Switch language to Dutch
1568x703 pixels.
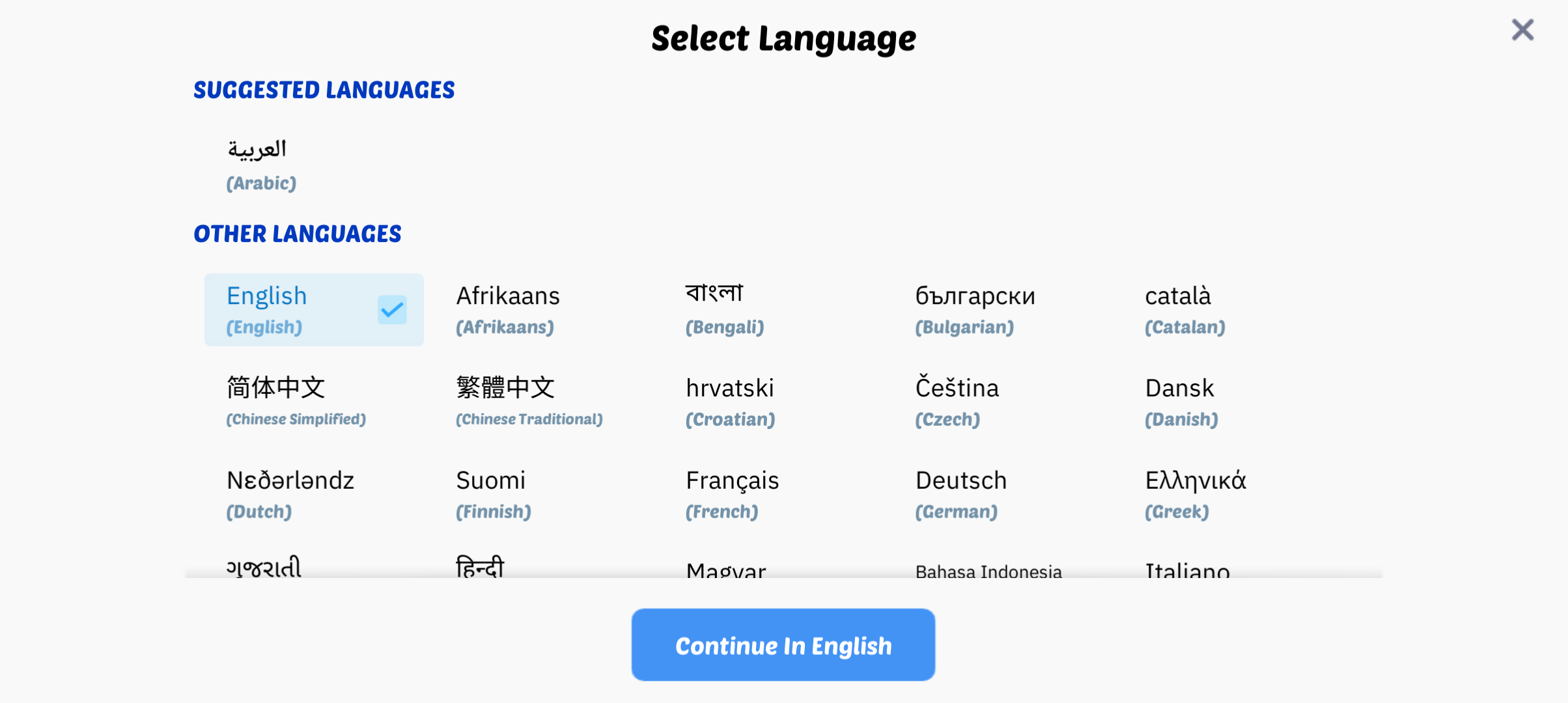tap(290, 494)
